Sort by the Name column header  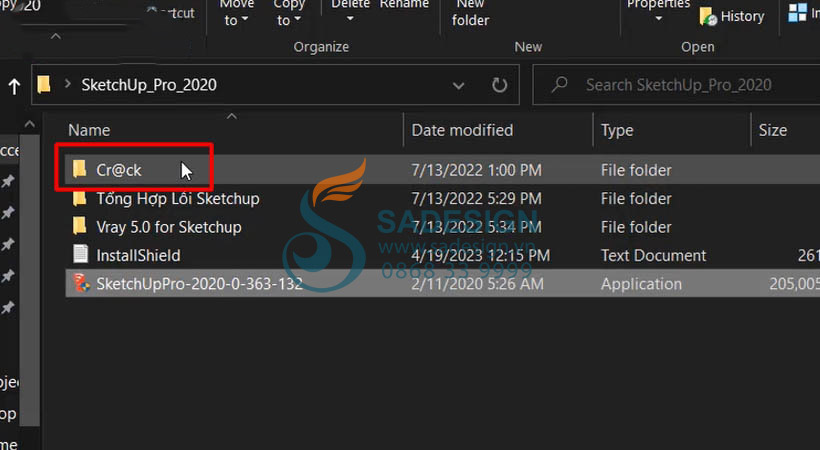(89, 130)
